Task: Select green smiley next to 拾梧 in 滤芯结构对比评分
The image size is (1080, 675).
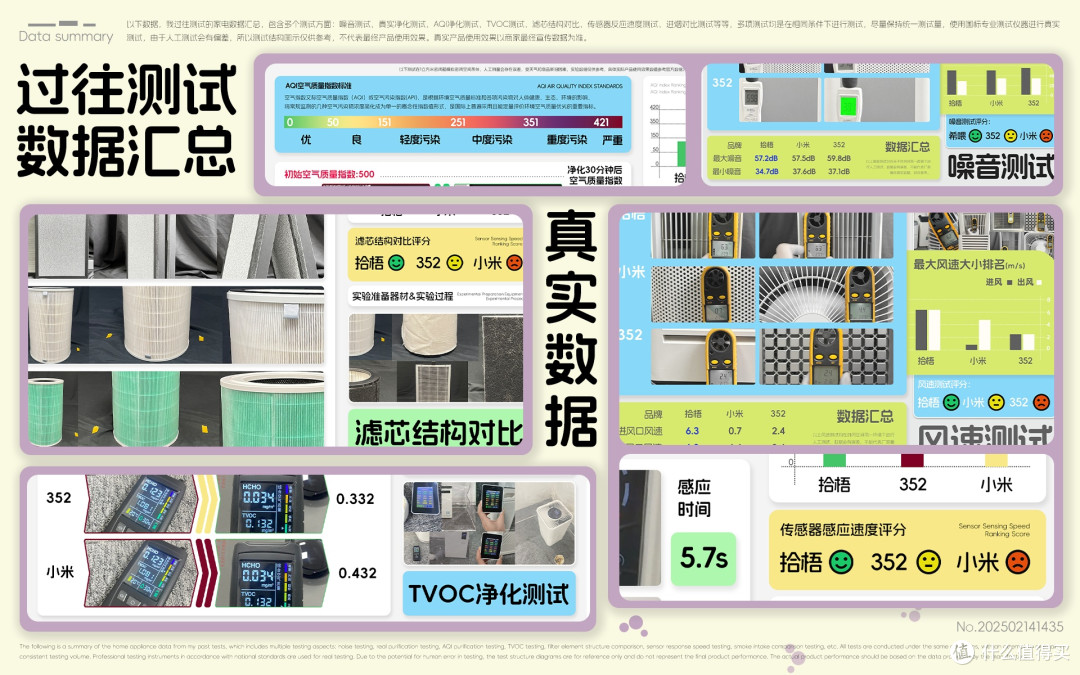Action: [396, 262]
